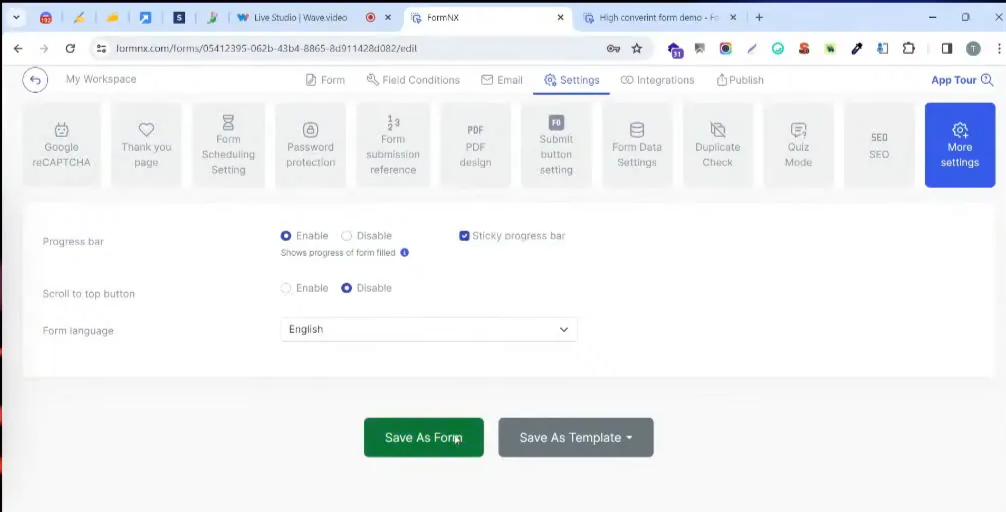
Task: Open the browser extensions puzzle icon
Action: coord(908,48)
